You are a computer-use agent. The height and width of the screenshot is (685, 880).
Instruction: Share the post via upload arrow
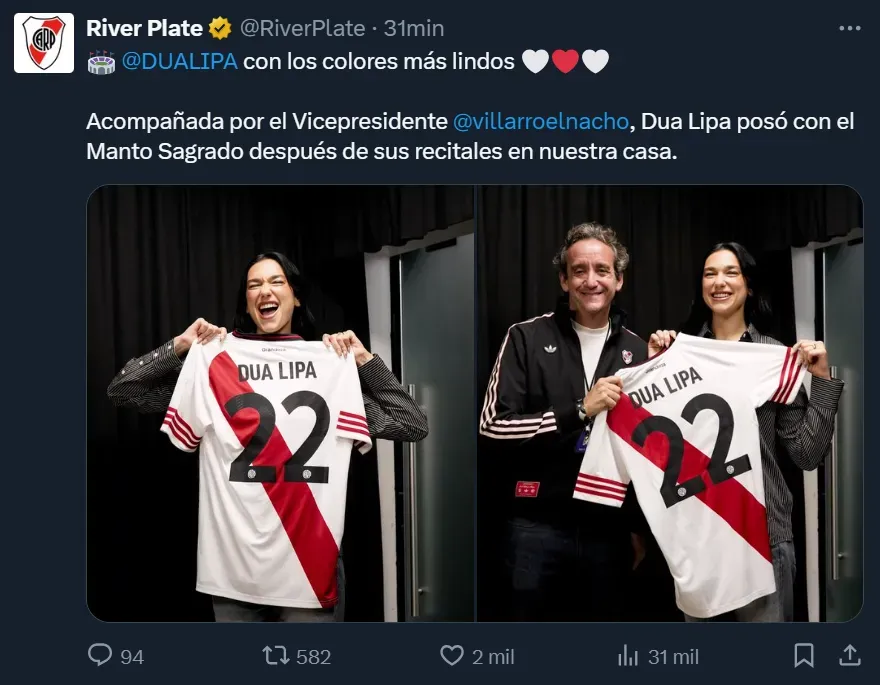pyautogui.click(x=850, y=655)
